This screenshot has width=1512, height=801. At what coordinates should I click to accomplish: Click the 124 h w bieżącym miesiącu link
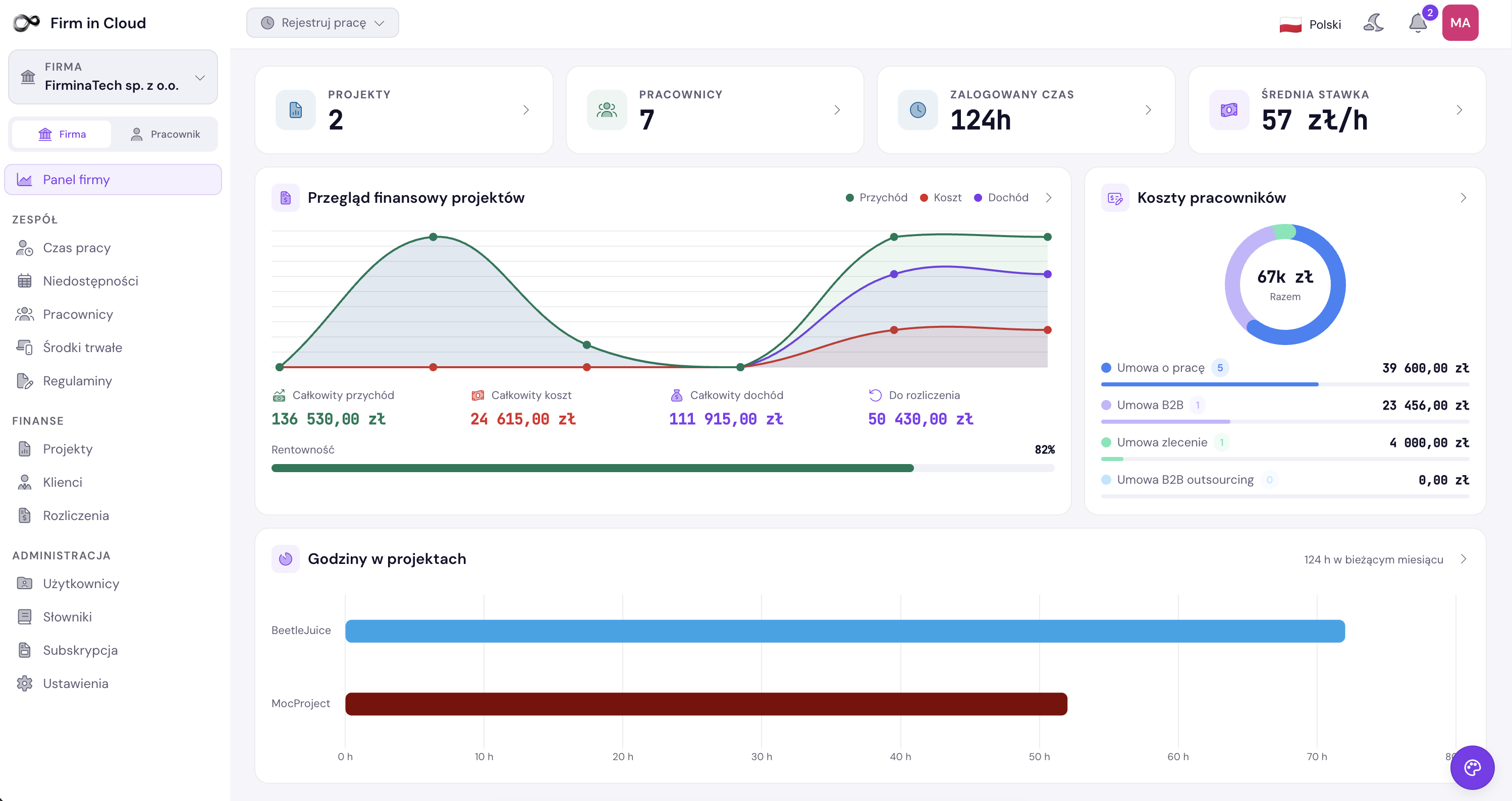click(x=1374, y=559)
